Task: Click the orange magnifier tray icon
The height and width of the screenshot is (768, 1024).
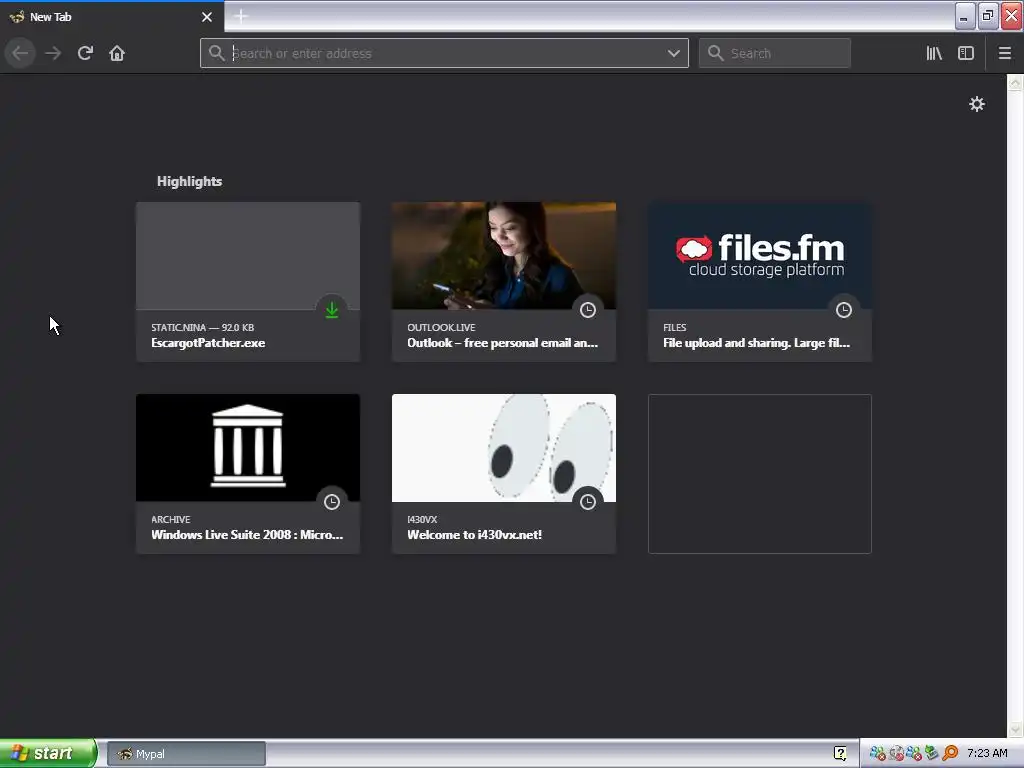Action: (x=950, y=753)
